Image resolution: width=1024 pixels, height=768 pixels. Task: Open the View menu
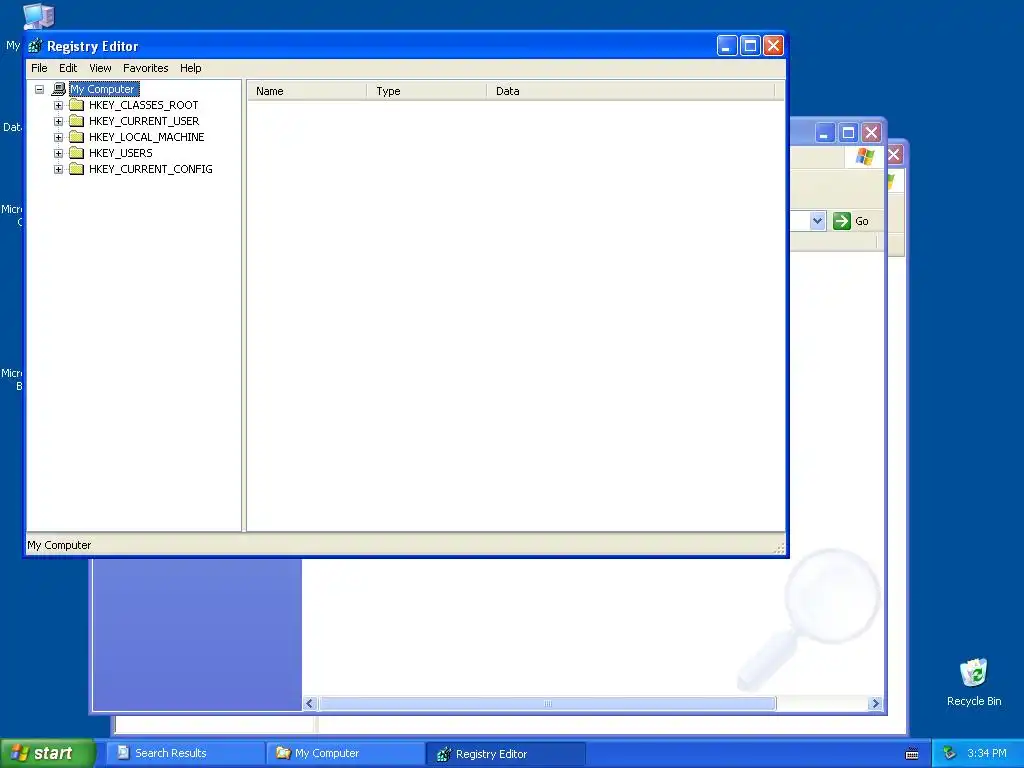click(100, 68)
